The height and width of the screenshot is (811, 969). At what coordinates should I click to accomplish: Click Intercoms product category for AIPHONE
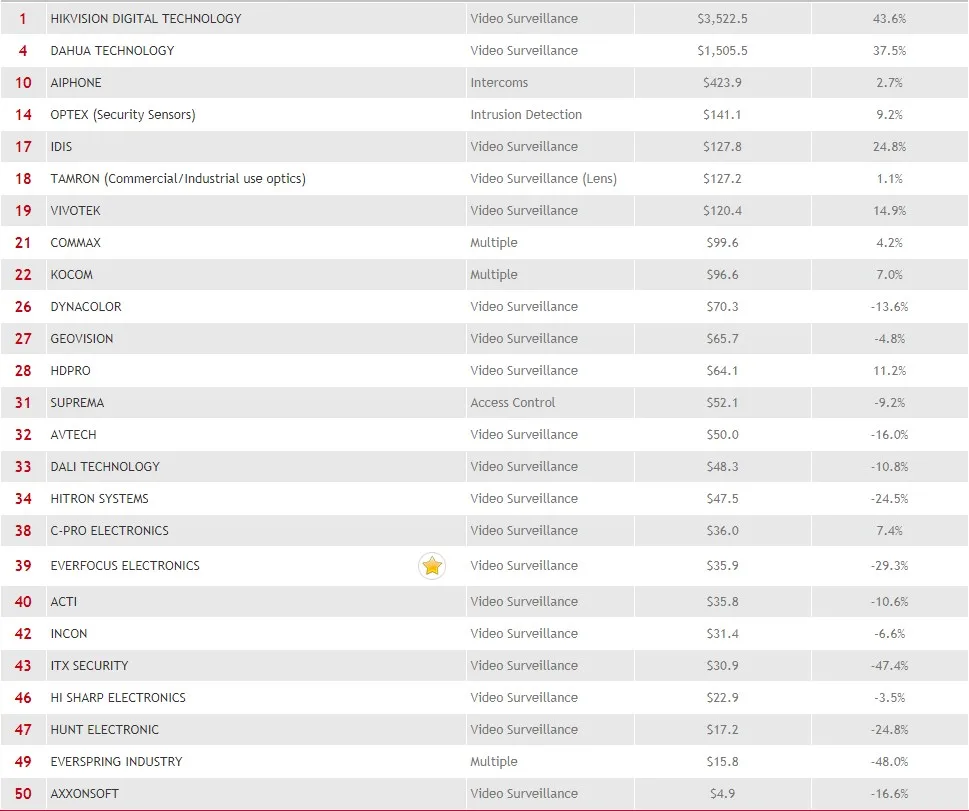coord(499,83)
